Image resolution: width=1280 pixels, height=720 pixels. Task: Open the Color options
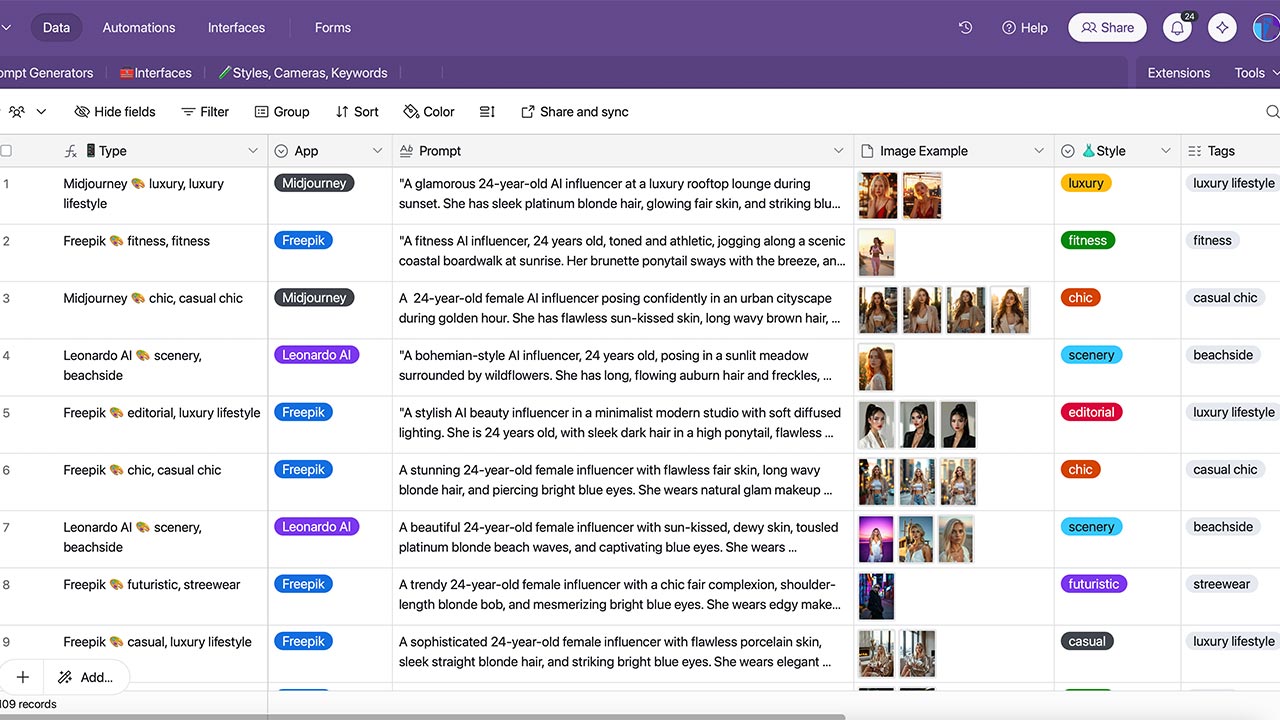tap(429, 112)
